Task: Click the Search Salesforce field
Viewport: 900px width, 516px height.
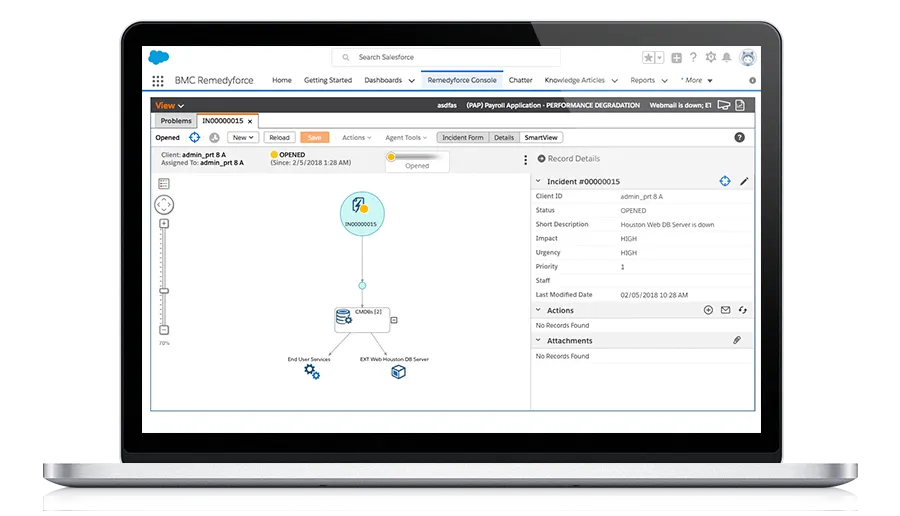Action: (446, 57)
